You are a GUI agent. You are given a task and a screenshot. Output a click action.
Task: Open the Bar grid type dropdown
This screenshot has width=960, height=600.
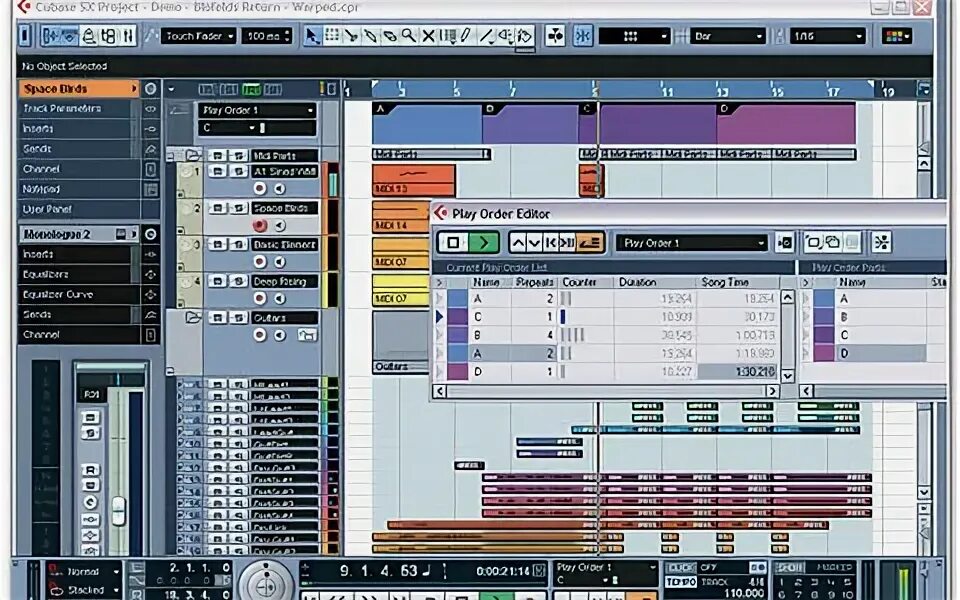[x=727, y=36]
